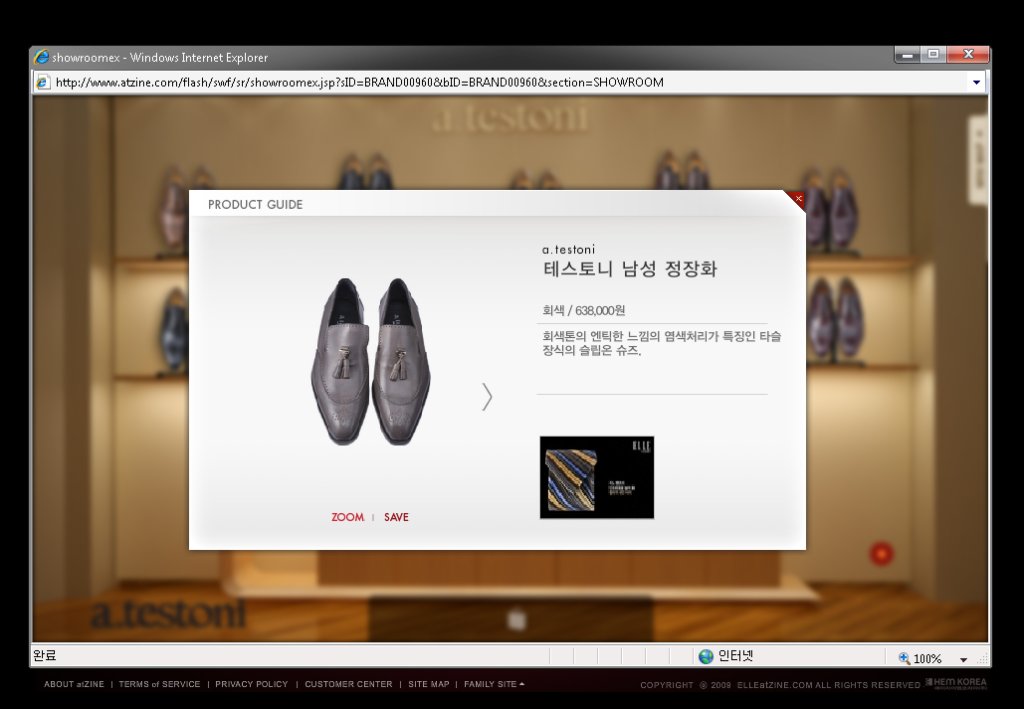Open the SITE MAP footer link
This screenshot has width=1024, height=709.
[x=428, y=684]
